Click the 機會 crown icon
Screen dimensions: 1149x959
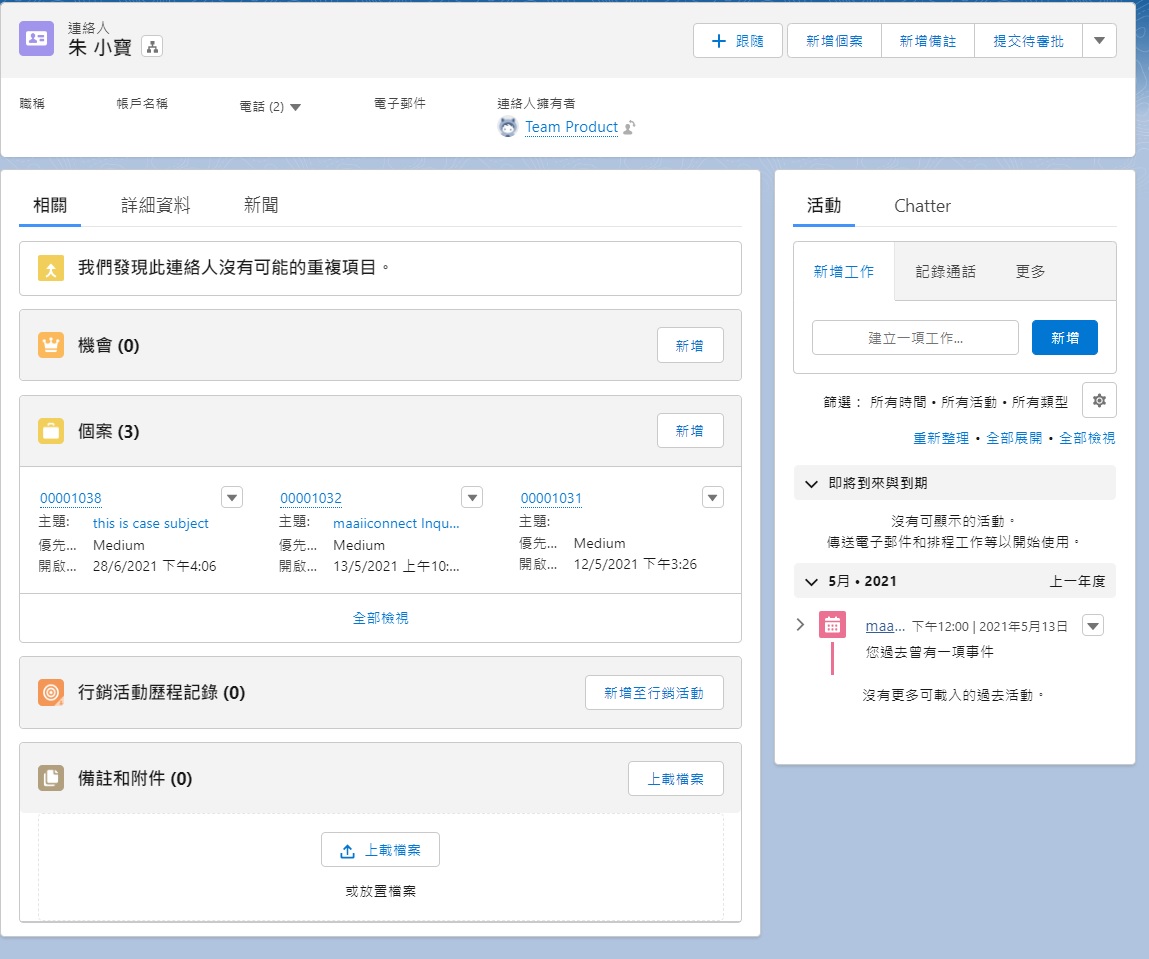pyautogui.click(x=51, y=345)
